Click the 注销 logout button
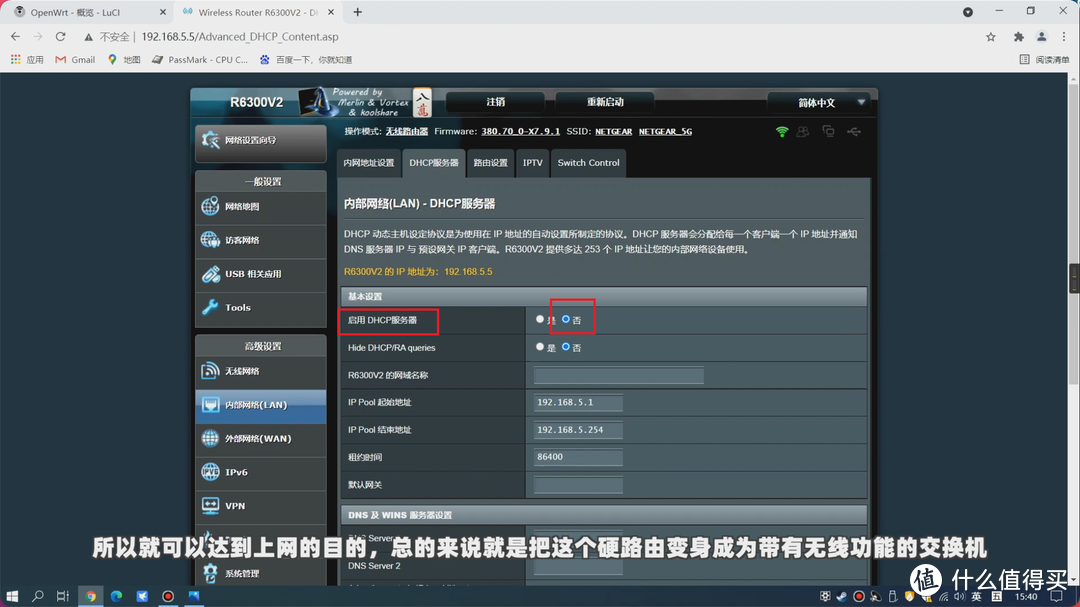Viewport: 1080px width, 607px height. click(x=495, y=102)
